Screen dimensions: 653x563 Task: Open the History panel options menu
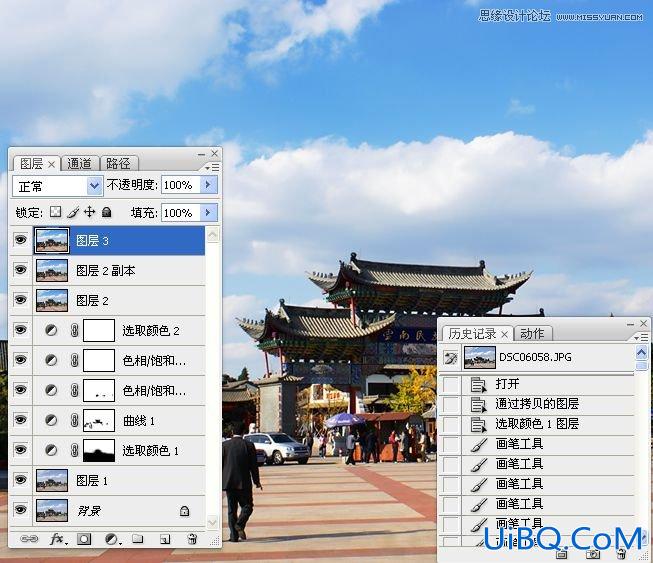[641, 337]
